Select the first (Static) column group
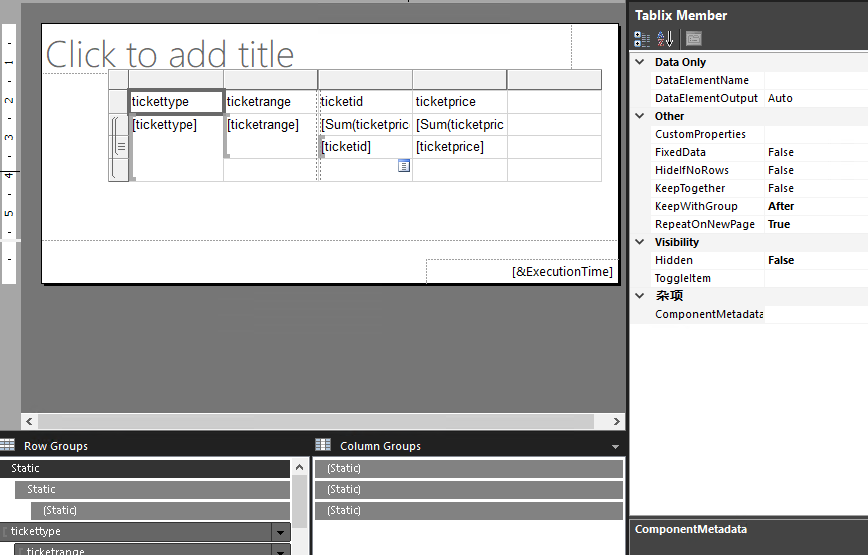The image size is (868, 555). [x=469, y=469]
